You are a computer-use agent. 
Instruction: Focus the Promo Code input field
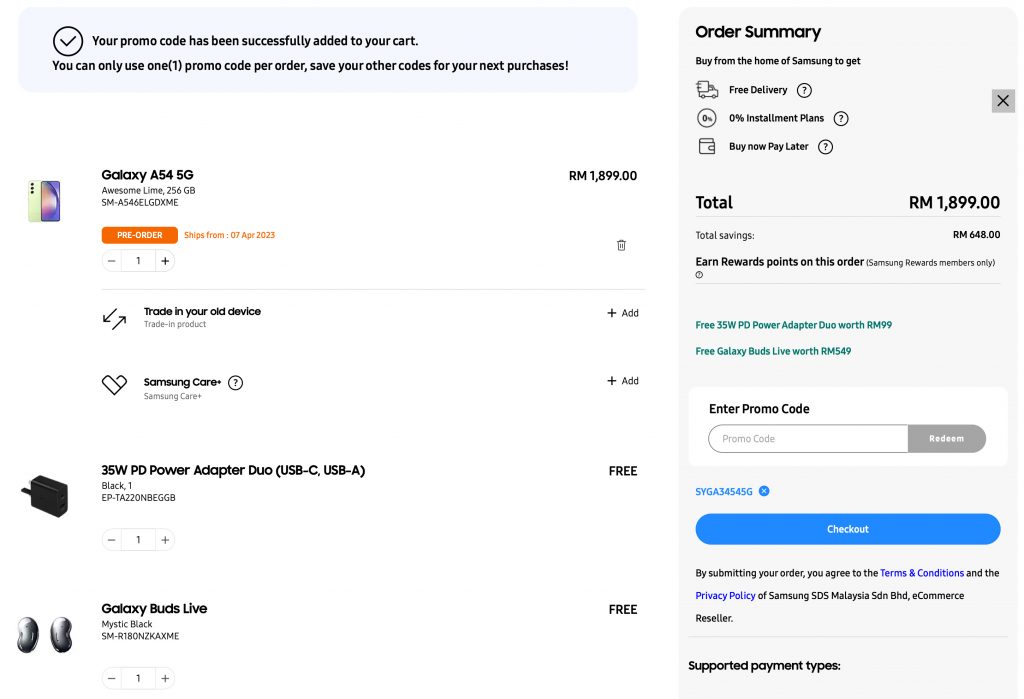point(808,439)
